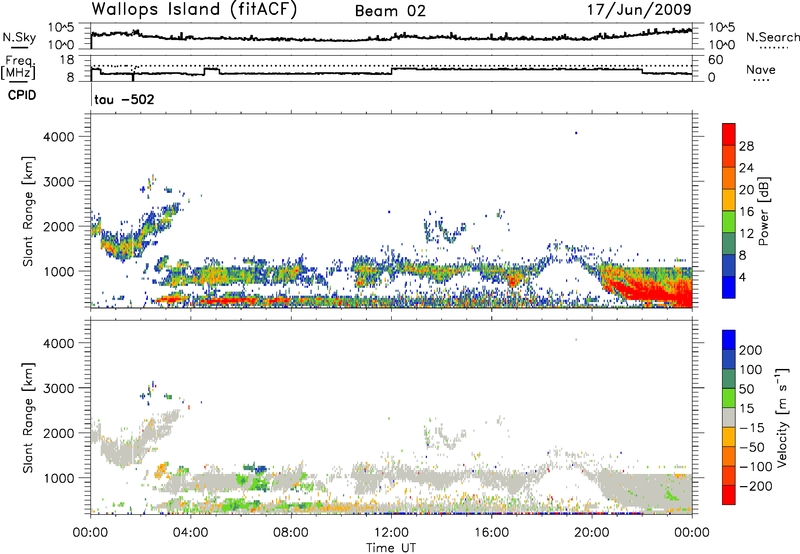Image resolution: width=800 pixels, height=554 pixels.
Task: Click the '08:00' time axis label
Action: coord(291,533)
